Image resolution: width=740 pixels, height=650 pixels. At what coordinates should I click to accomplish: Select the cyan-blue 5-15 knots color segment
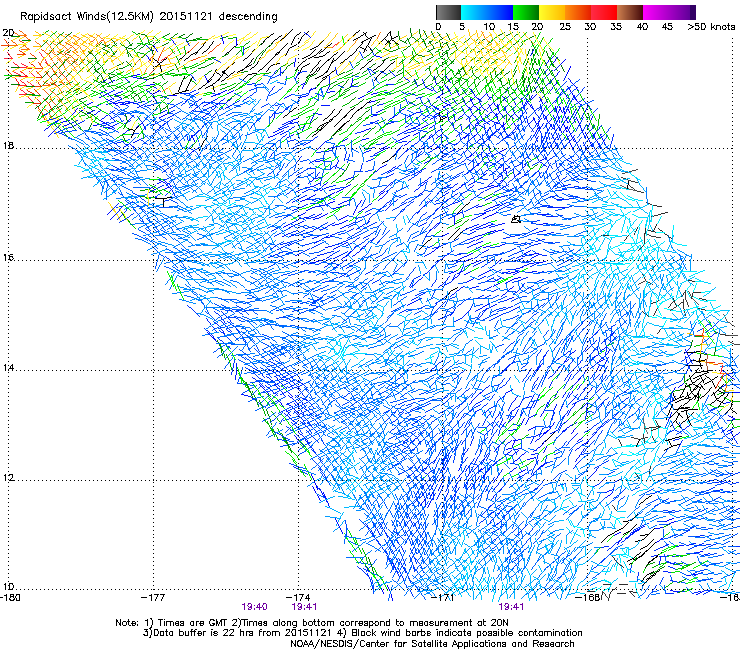pyautogui.click(x=487, y=12)
